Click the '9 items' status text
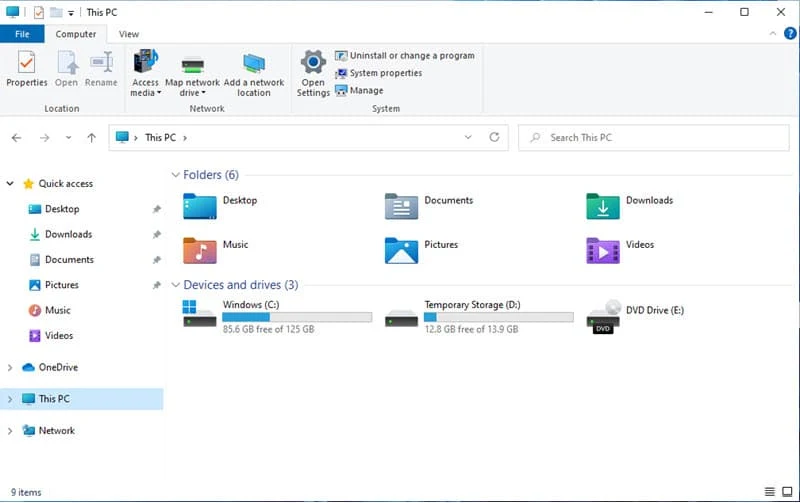Image resolution: width=800 pixels, height=503 pixels. coord(26,492)
